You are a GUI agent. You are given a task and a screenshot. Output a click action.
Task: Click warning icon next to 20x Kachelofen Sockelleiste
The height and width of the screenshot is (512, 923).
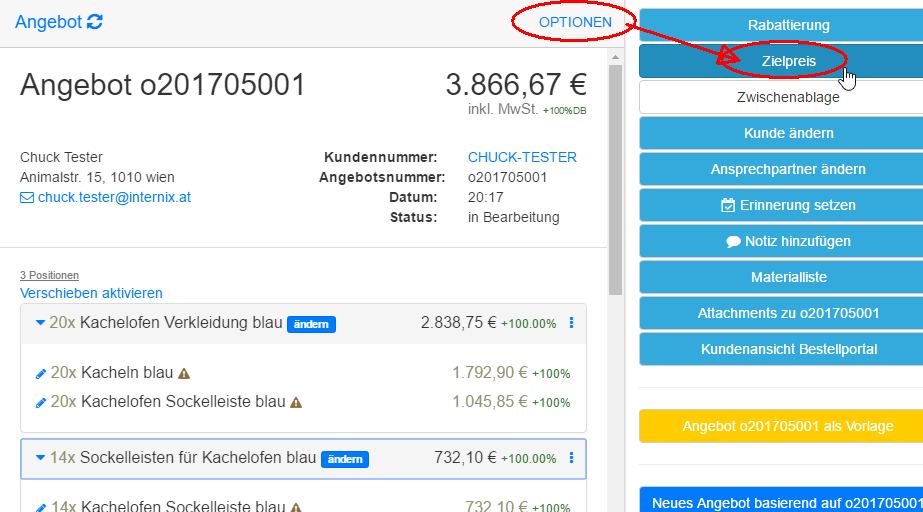tap(296, 402)
